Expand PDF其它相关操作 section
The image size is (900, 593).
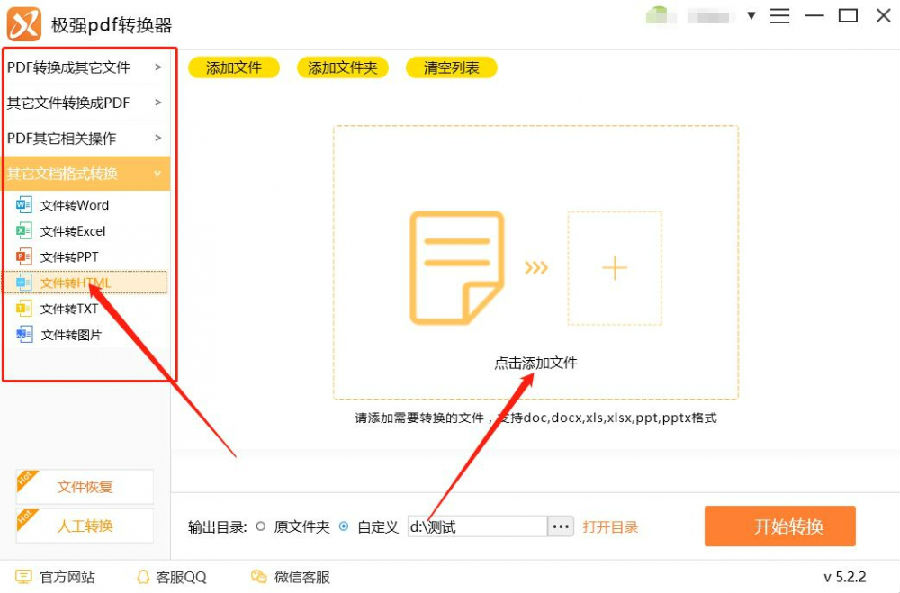click(x=86, y=138)
